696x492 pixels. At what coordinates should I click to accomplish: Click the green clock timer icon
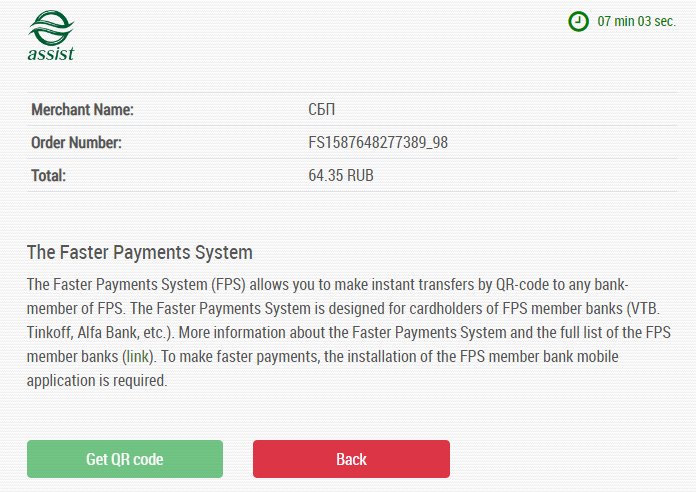pyautogui.click(x=578, y=21)
